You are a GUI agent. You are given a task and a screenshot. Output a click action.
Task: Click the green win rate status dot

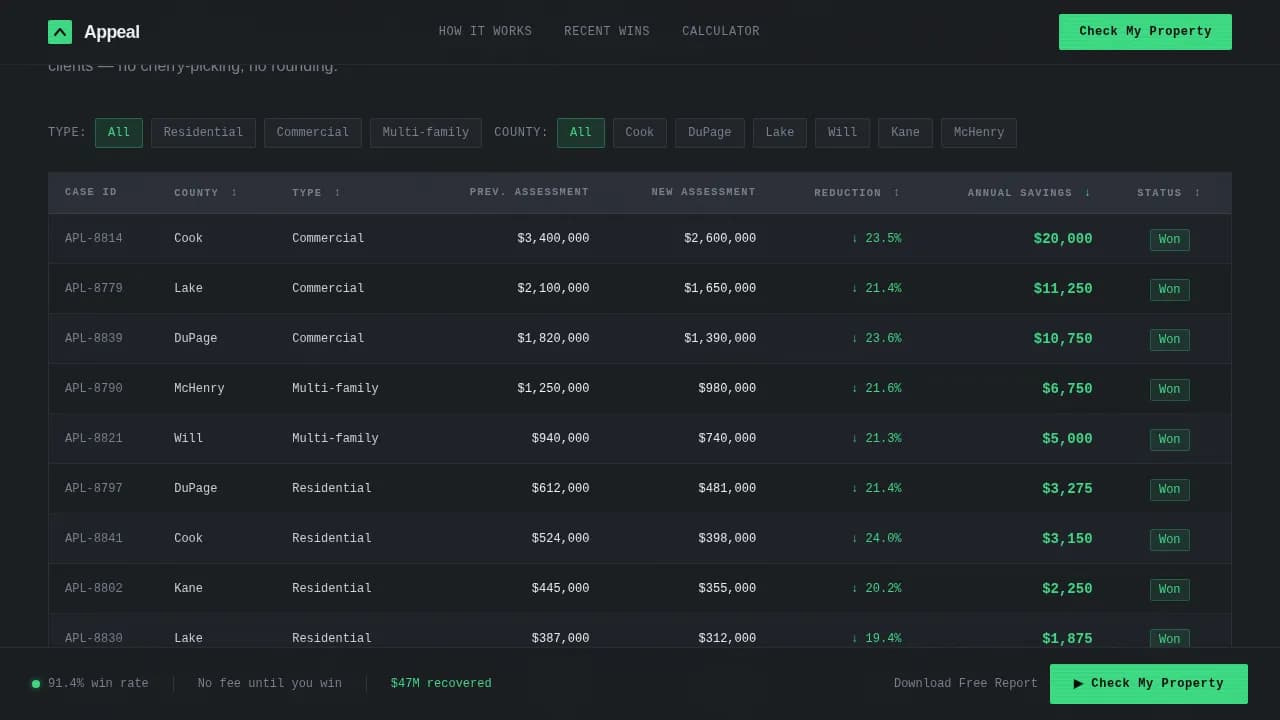pos(36,684)
